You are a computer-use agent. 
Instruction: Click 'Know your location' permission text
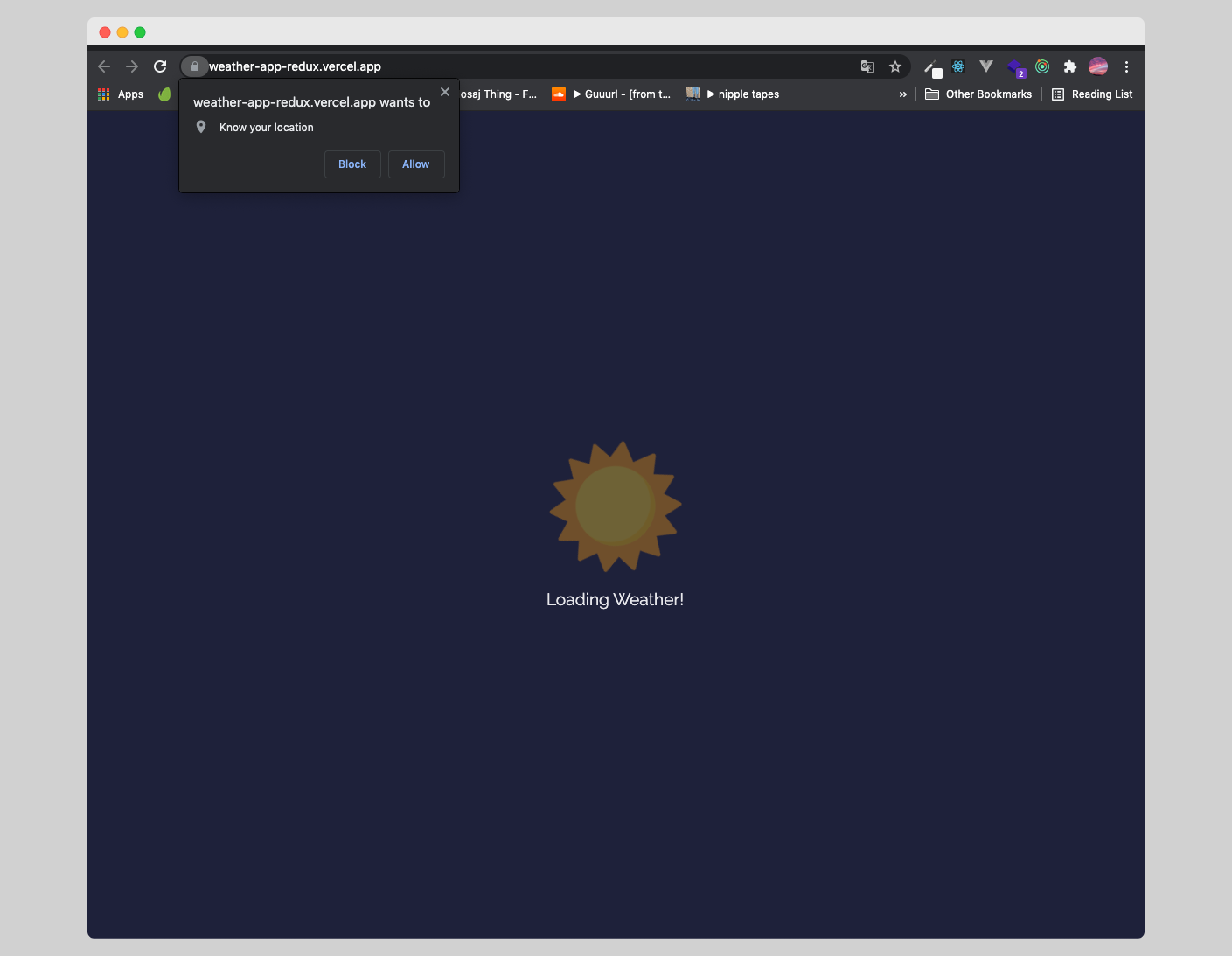click(x=267, y=128)
